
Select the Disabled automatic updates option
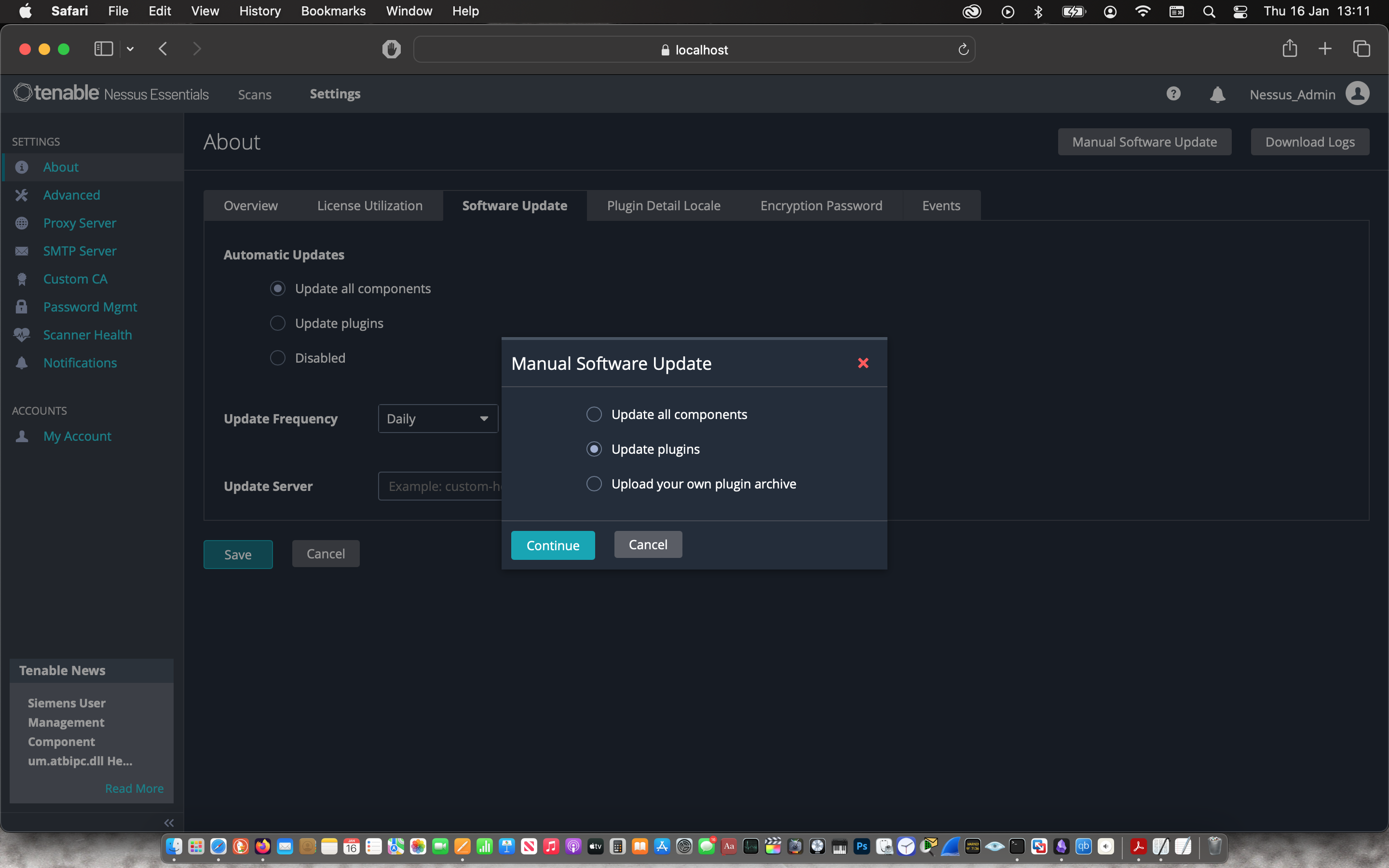tap(278, 358)
